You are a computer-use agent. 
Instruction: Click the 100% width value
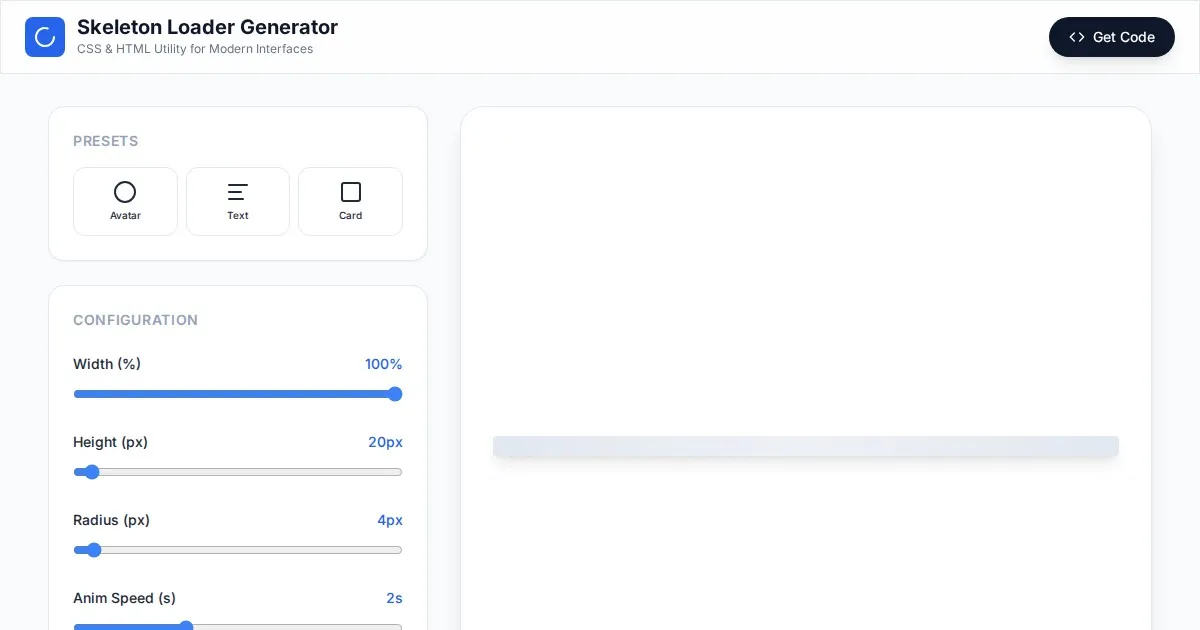[x=383, y=364]
